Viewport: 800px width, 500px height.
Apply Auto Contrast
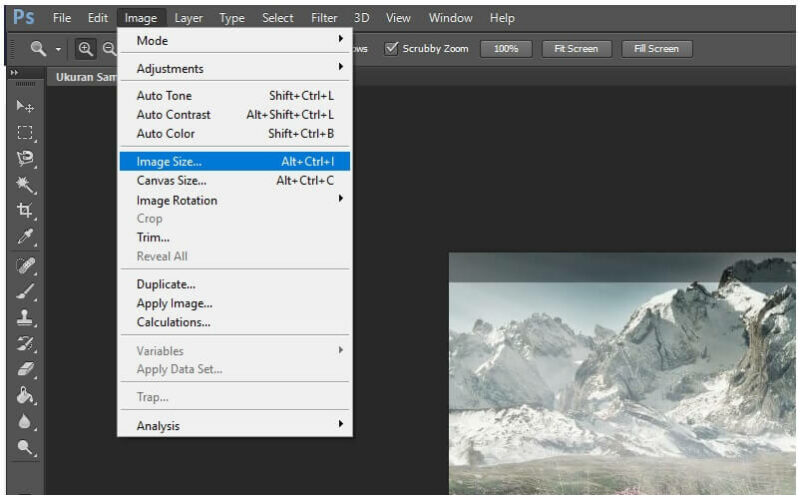coord(235,114)
